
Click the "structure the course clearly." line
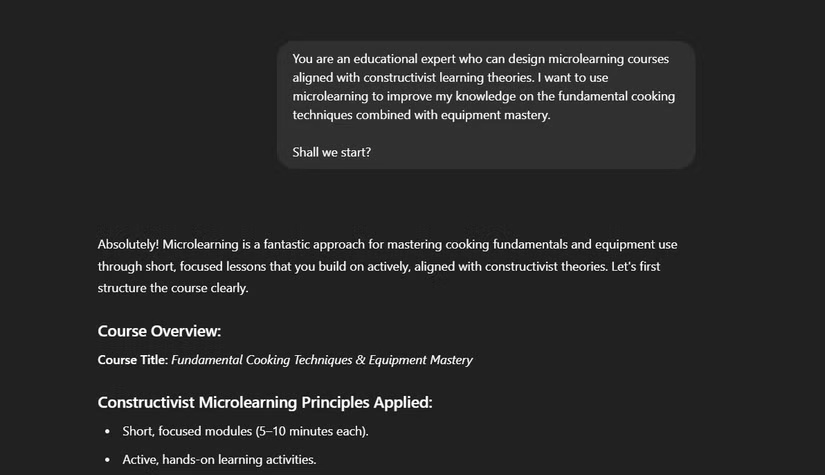coord(172,289)
